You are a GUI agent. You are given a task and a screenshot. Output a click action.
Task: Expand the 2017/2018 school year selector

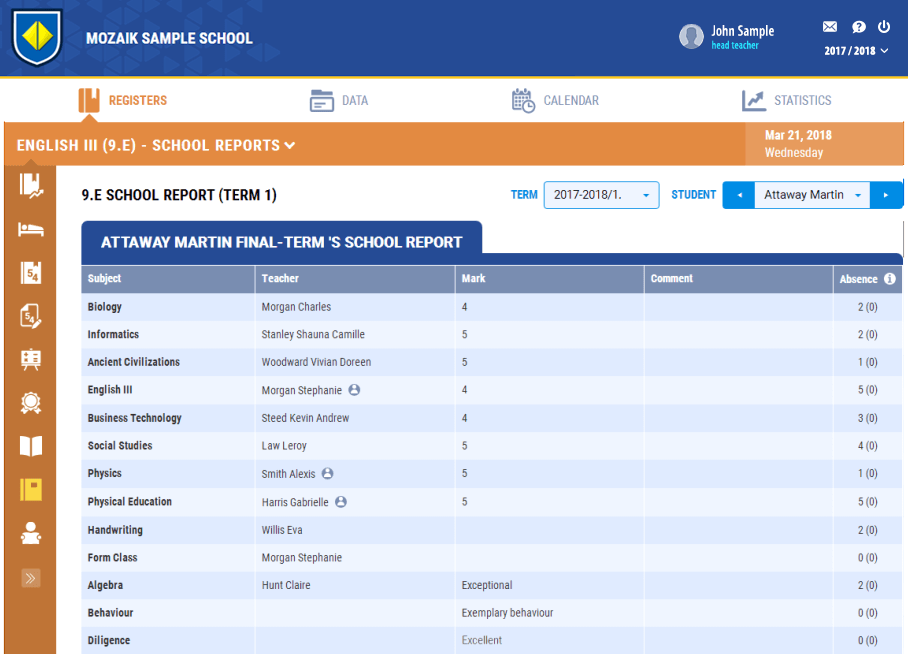point(856,51)
